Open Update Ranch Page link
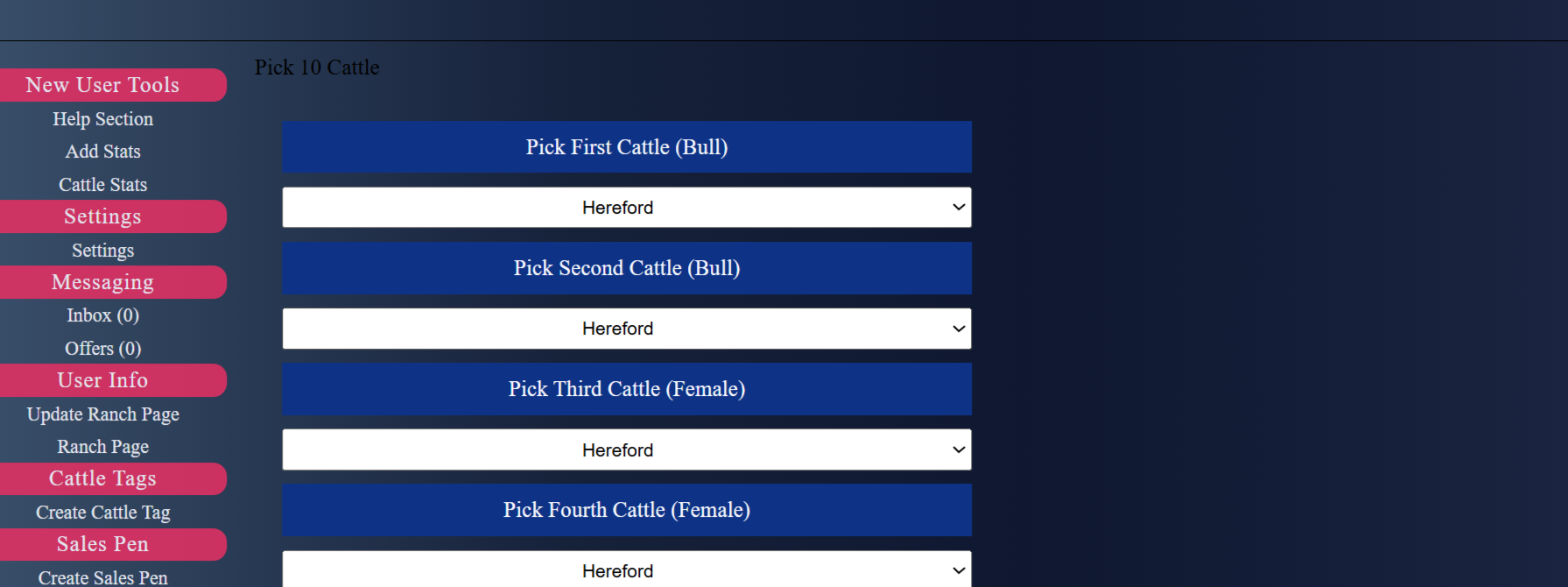 click(102, 414)
